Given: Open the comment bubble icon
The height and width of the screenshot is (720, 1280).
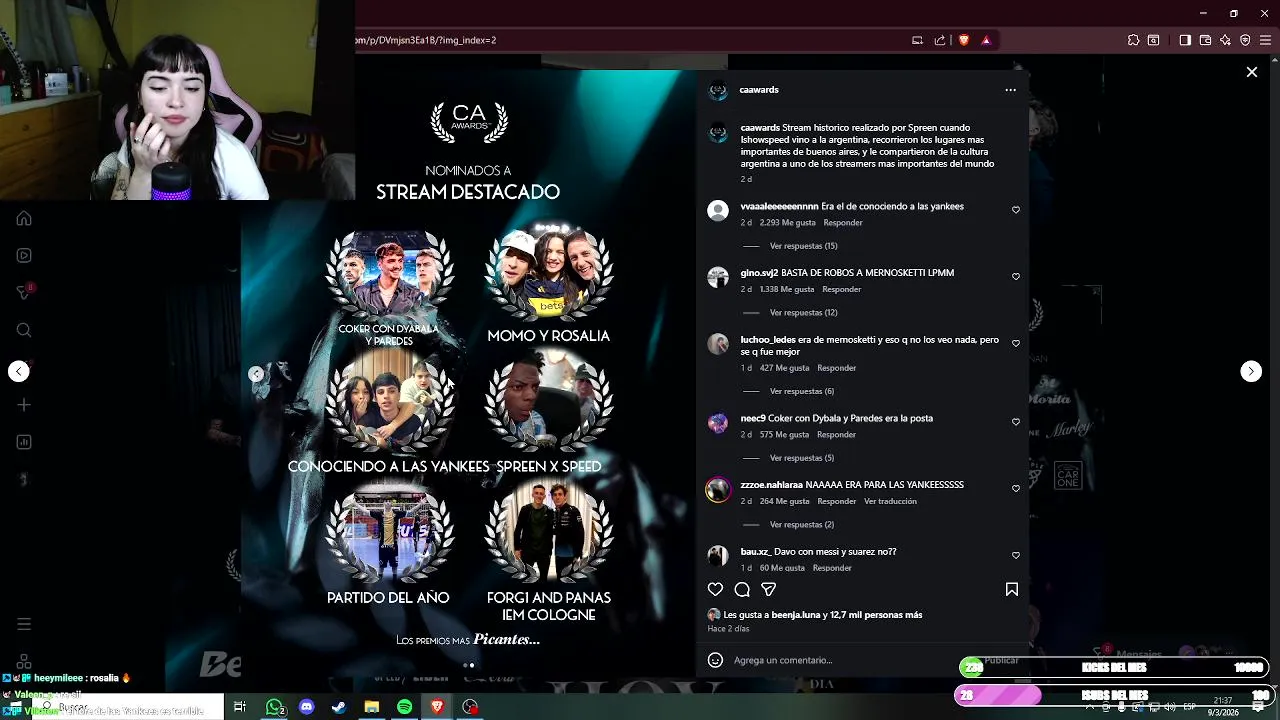Looking at the screenshot, I should (742, 590).
